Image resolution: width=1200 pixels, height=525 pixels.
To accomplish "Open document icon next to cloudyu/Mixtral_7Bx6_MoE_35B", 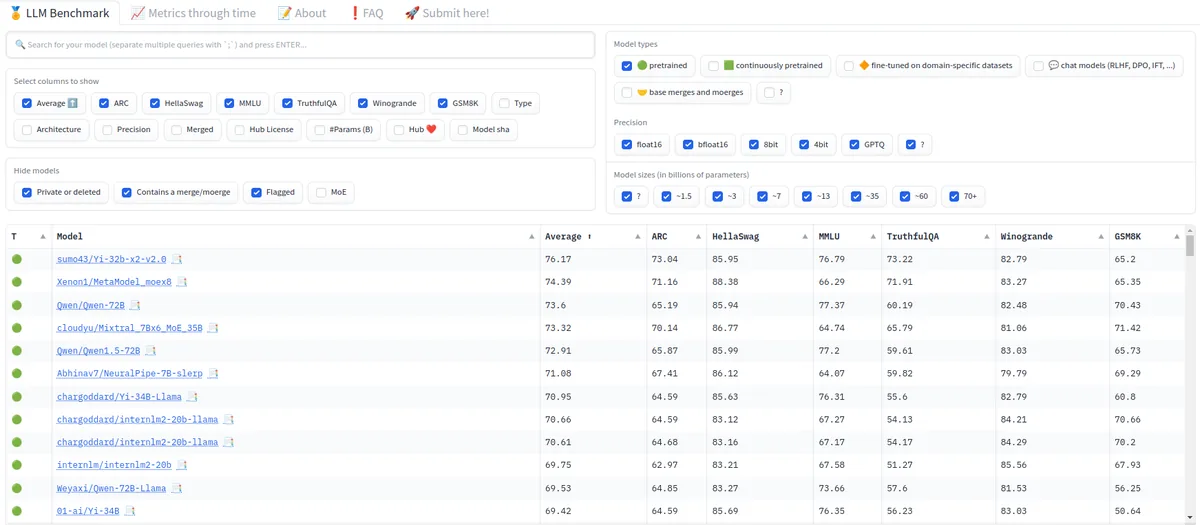I will pyautogui.click(x=213, y=328).
